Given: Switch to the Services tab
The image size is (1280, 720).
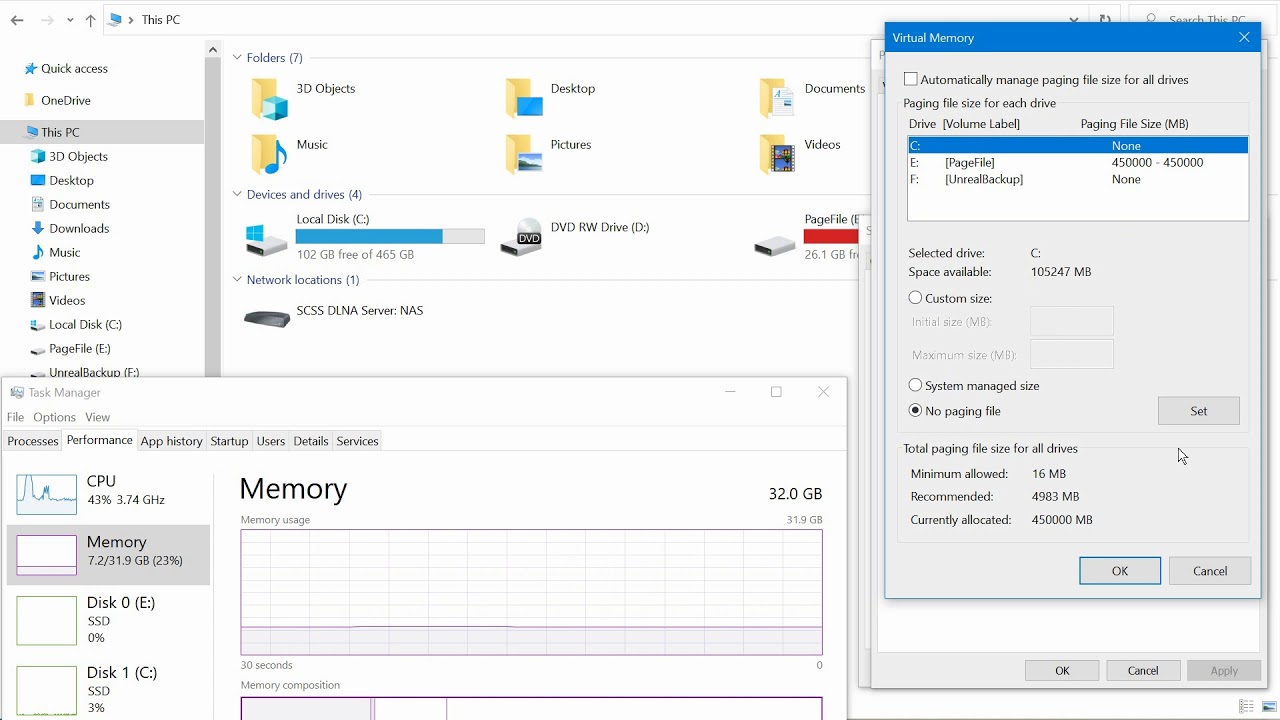Looking at the screenshot, I should click(x=357, y=441).
